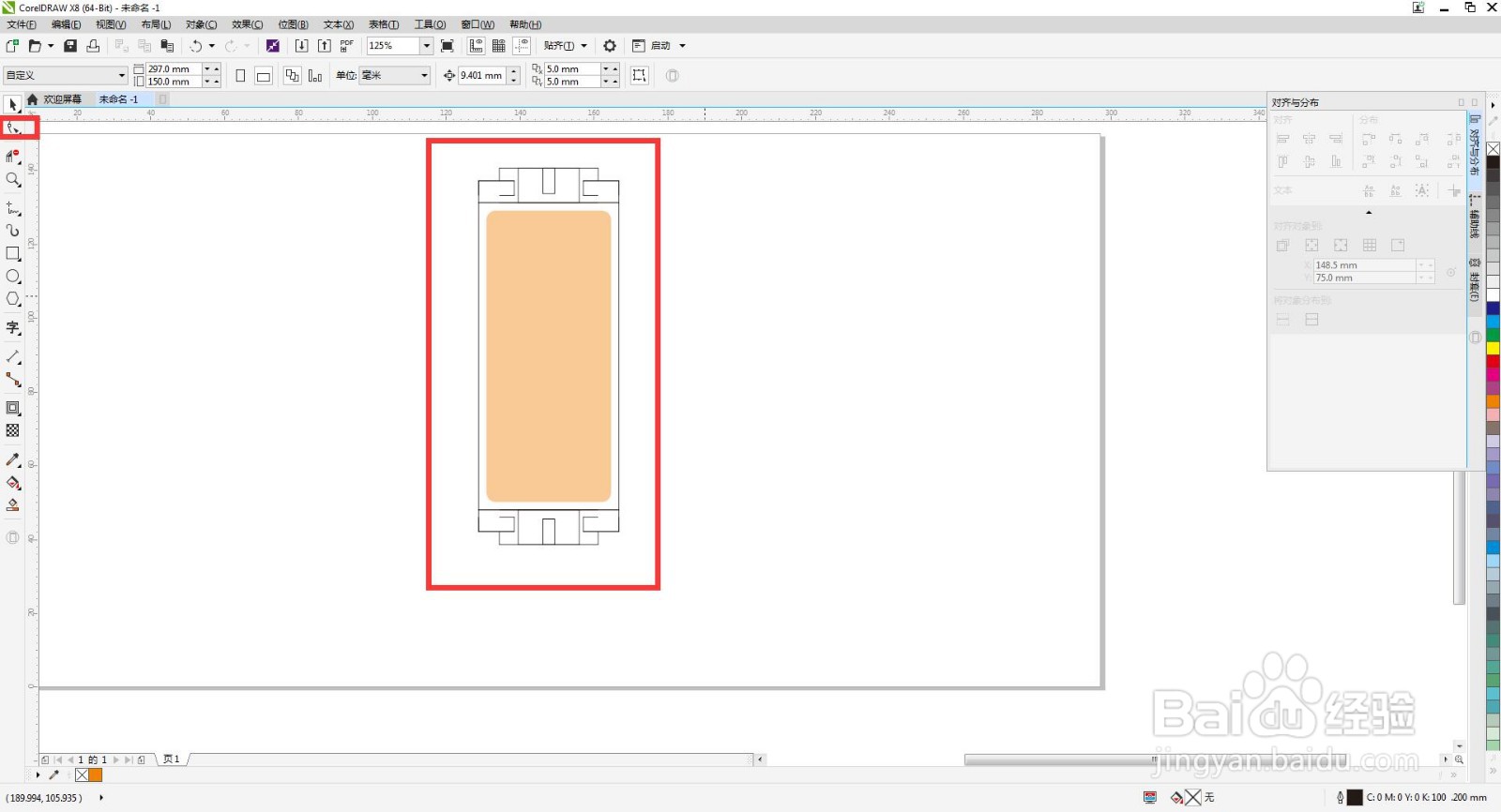Open the Edit menu

[66, 24]
